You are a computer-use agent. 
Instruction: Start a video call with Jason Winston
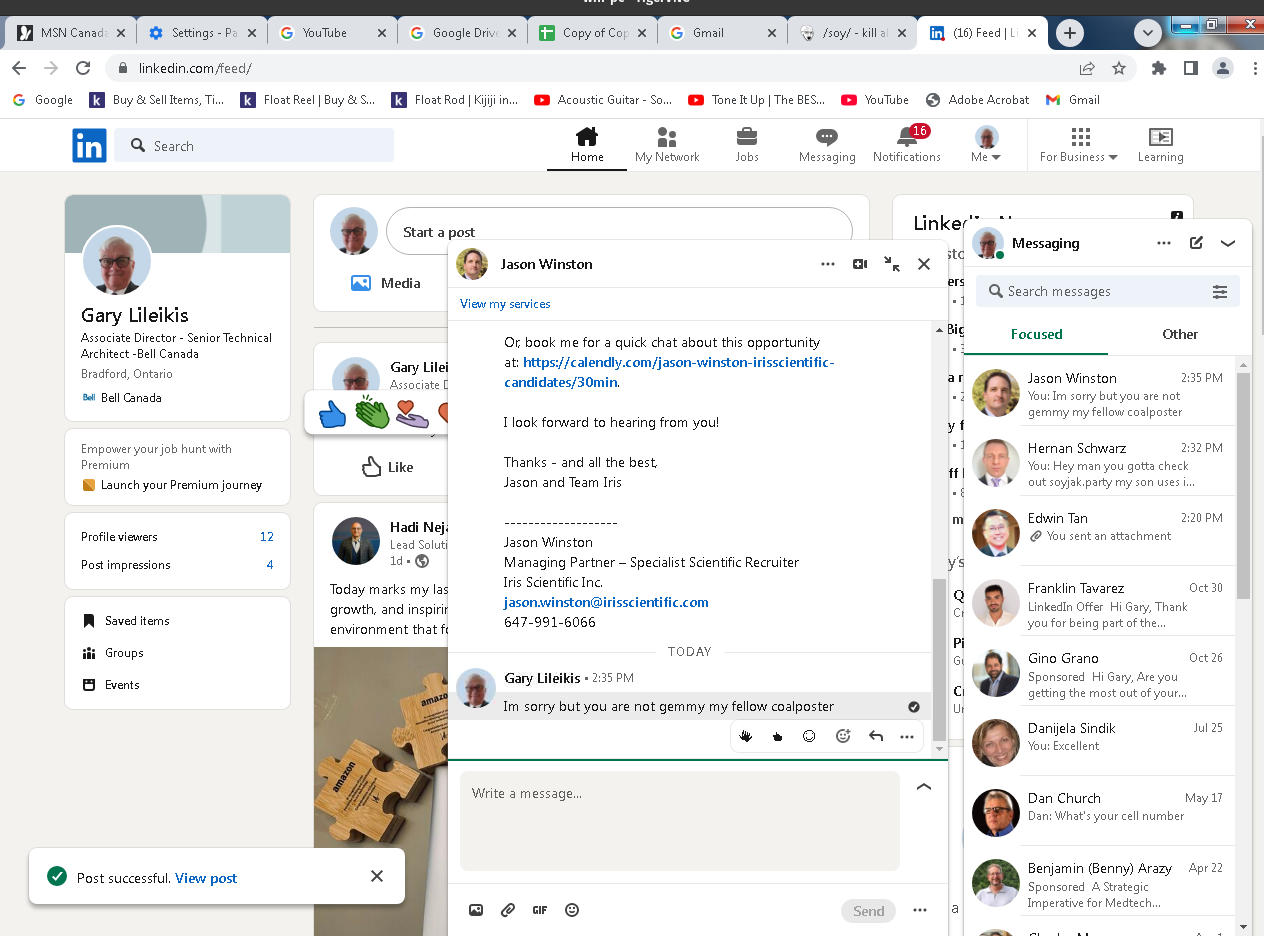click(860, 264)
